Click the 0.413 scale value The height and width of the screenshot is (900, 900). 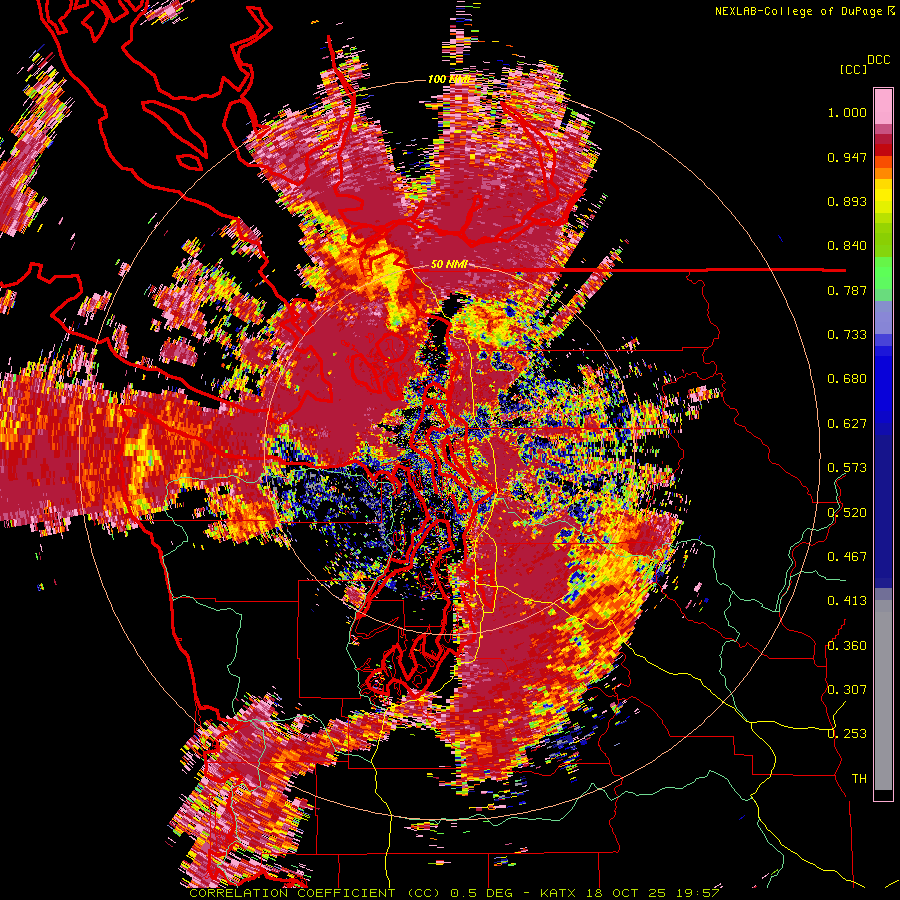(847, 601)
